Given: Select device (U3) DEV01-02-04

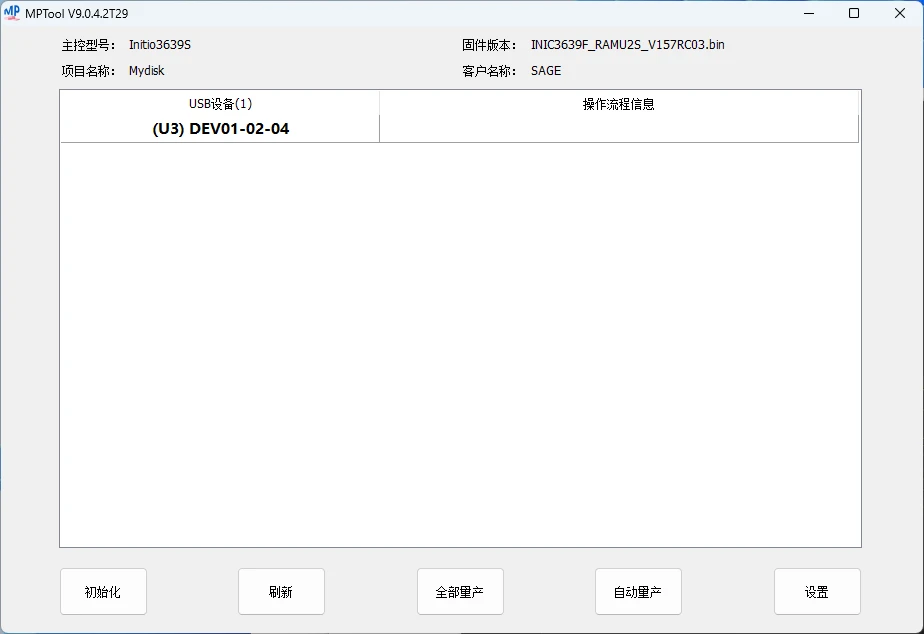Looking at the screenshot, I should [220, 129].
